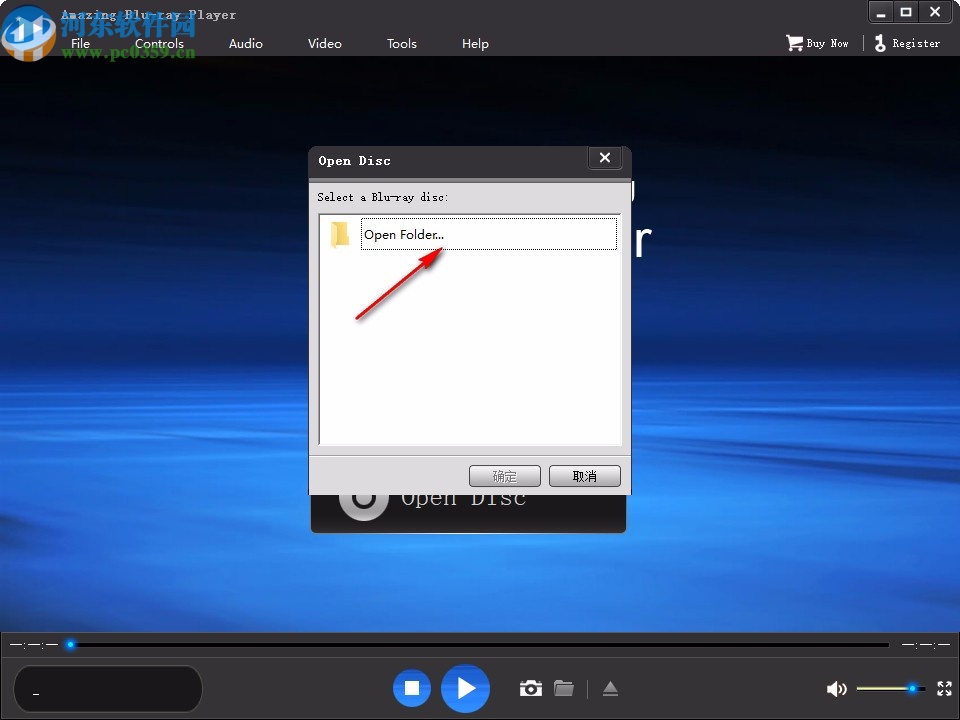960x720 pixels.
Task: Open the Tools menu
Action: pos(402,43)
